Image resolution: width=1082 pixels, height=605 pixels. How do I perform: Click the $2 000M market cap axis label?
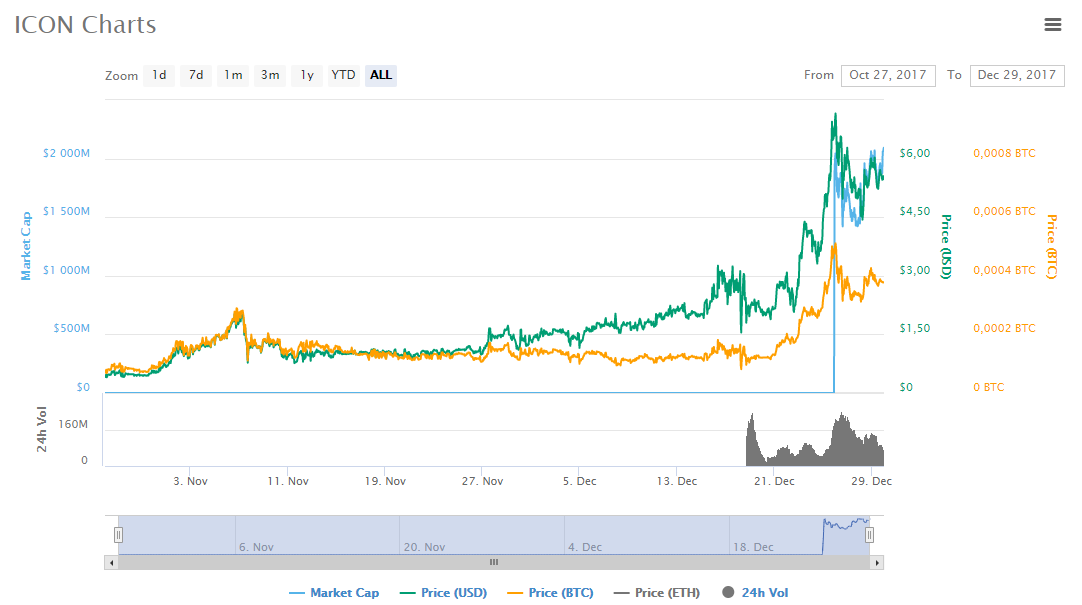click(66, 153)
